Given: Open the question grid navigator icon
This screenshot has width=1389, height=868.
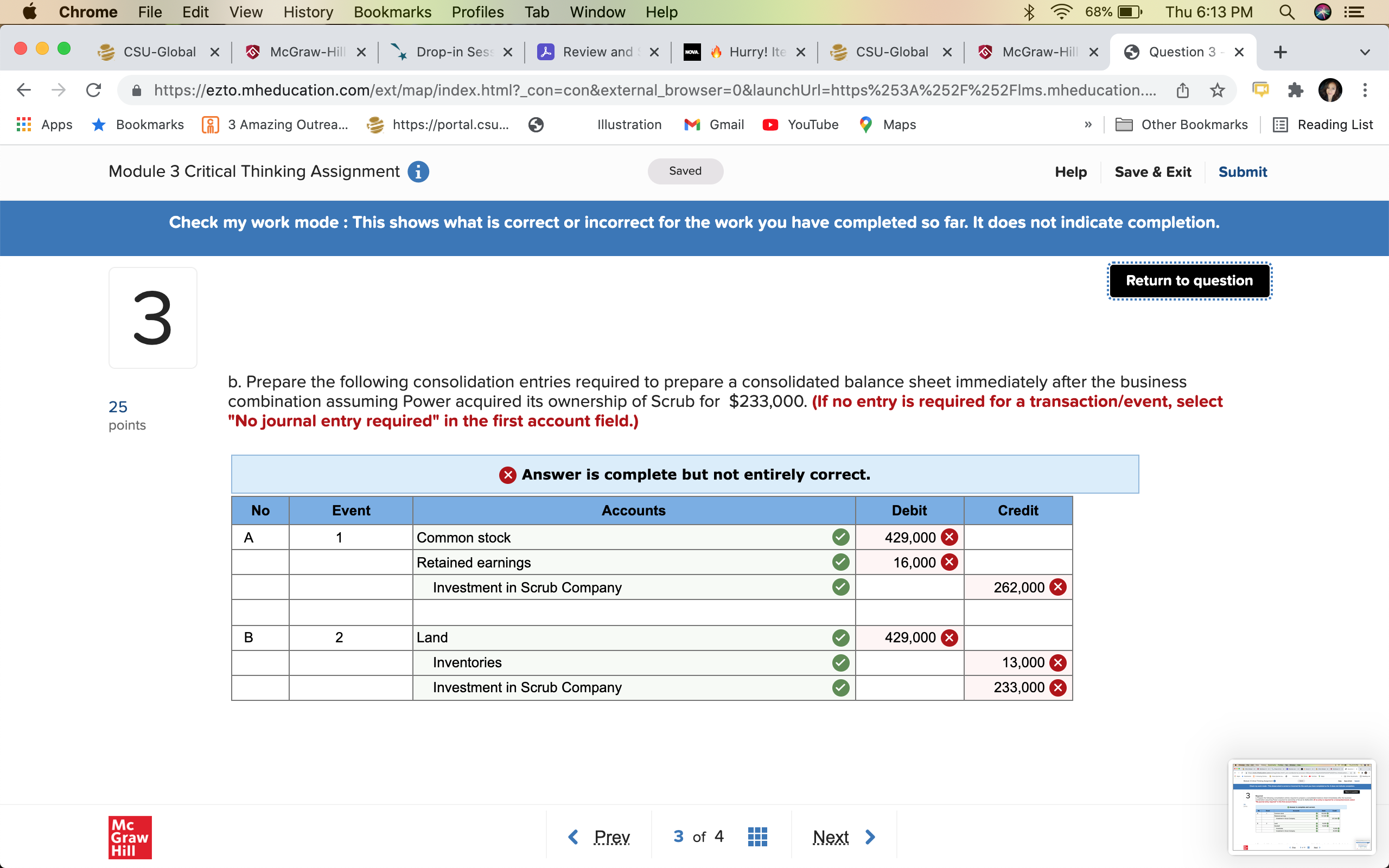Looking at the screenshot, I should pyautogui.click(x=757, y=837).
